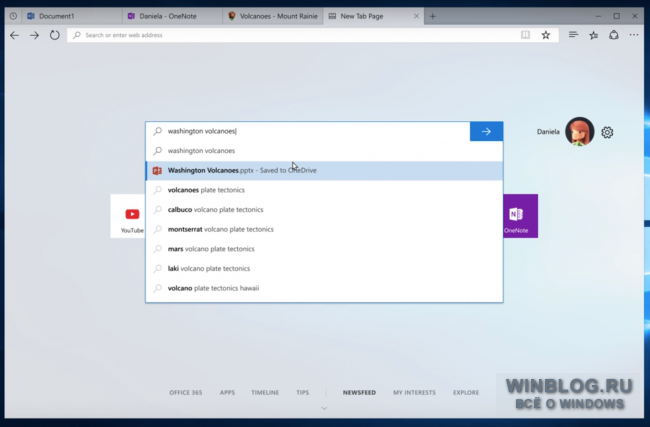Screen dimensions: 650x427
Task: Close the New Tab Page tab
Action: pyautogui.click(x=416, y=16)
